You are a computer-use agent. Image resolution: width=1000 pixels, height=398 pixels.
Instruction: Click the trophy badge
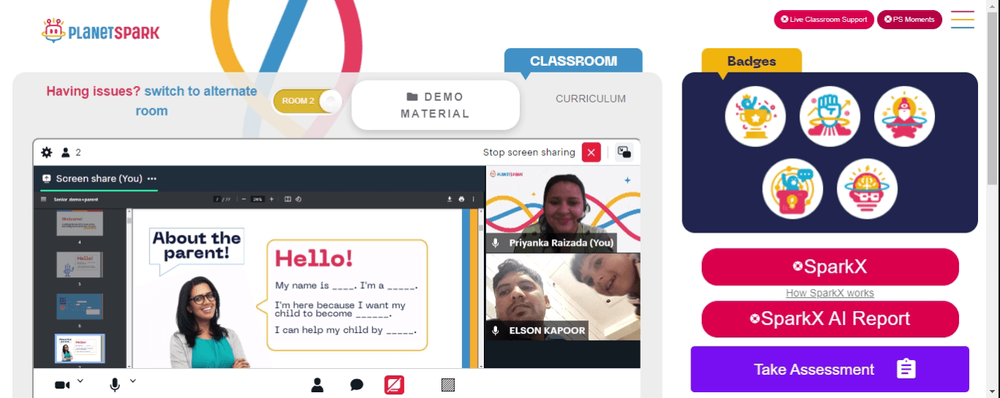[x=755, y=117]
